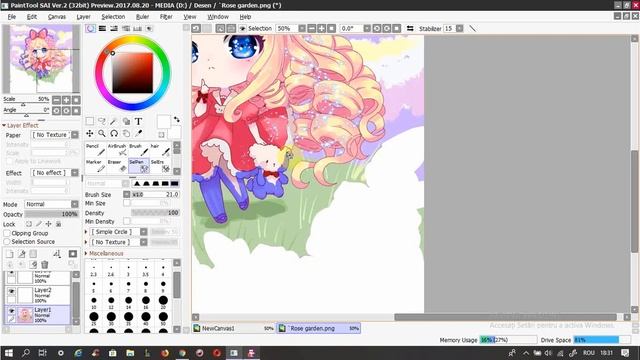640x360 pixels.
Task: Hide Layer1 using its eye icon
Action: tap(11, 311)
